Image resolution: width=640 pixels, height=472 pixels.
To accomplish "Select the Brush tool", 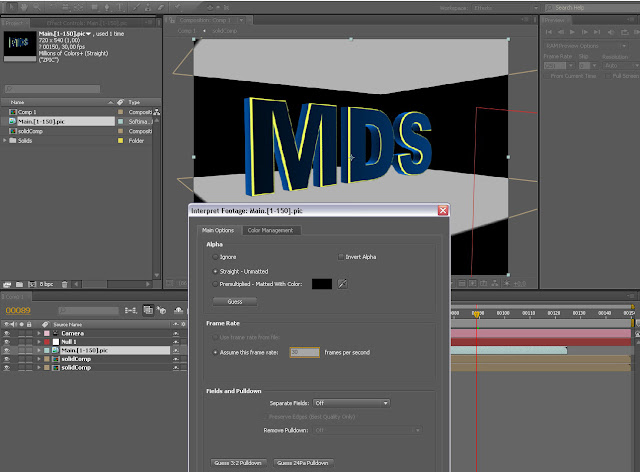I will point(137,7).
